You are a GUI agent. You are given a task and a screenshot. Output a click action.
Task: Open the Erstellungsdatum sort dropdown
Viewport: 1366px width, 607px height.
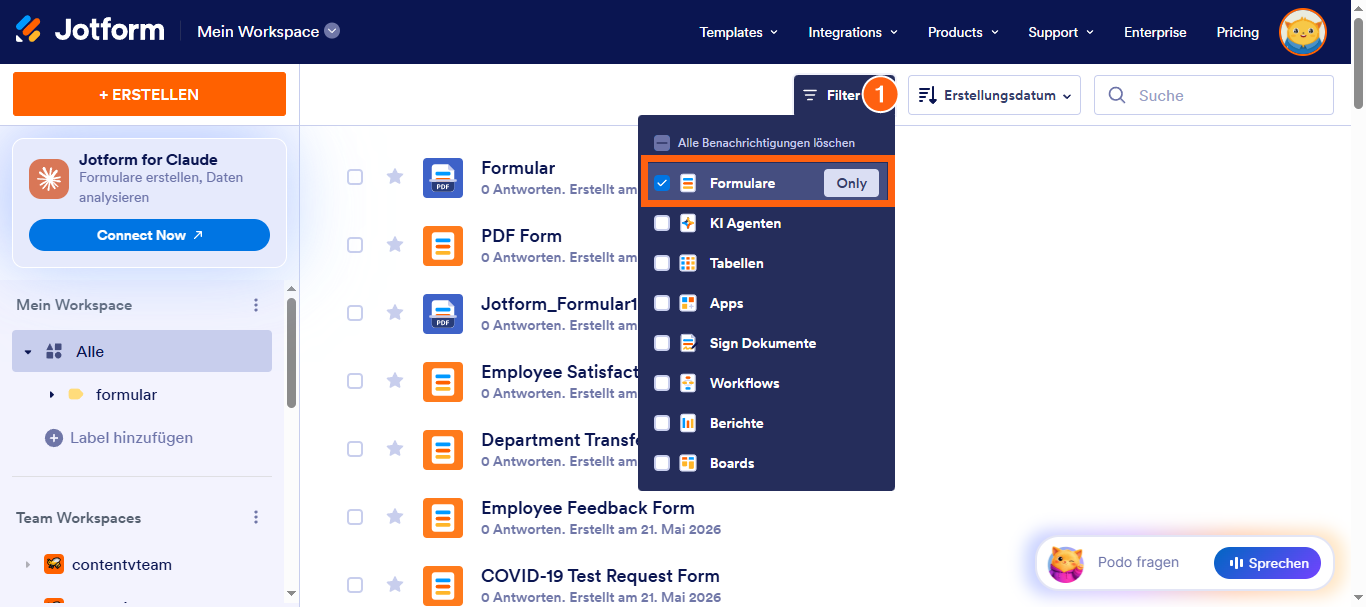pos(994,95)
